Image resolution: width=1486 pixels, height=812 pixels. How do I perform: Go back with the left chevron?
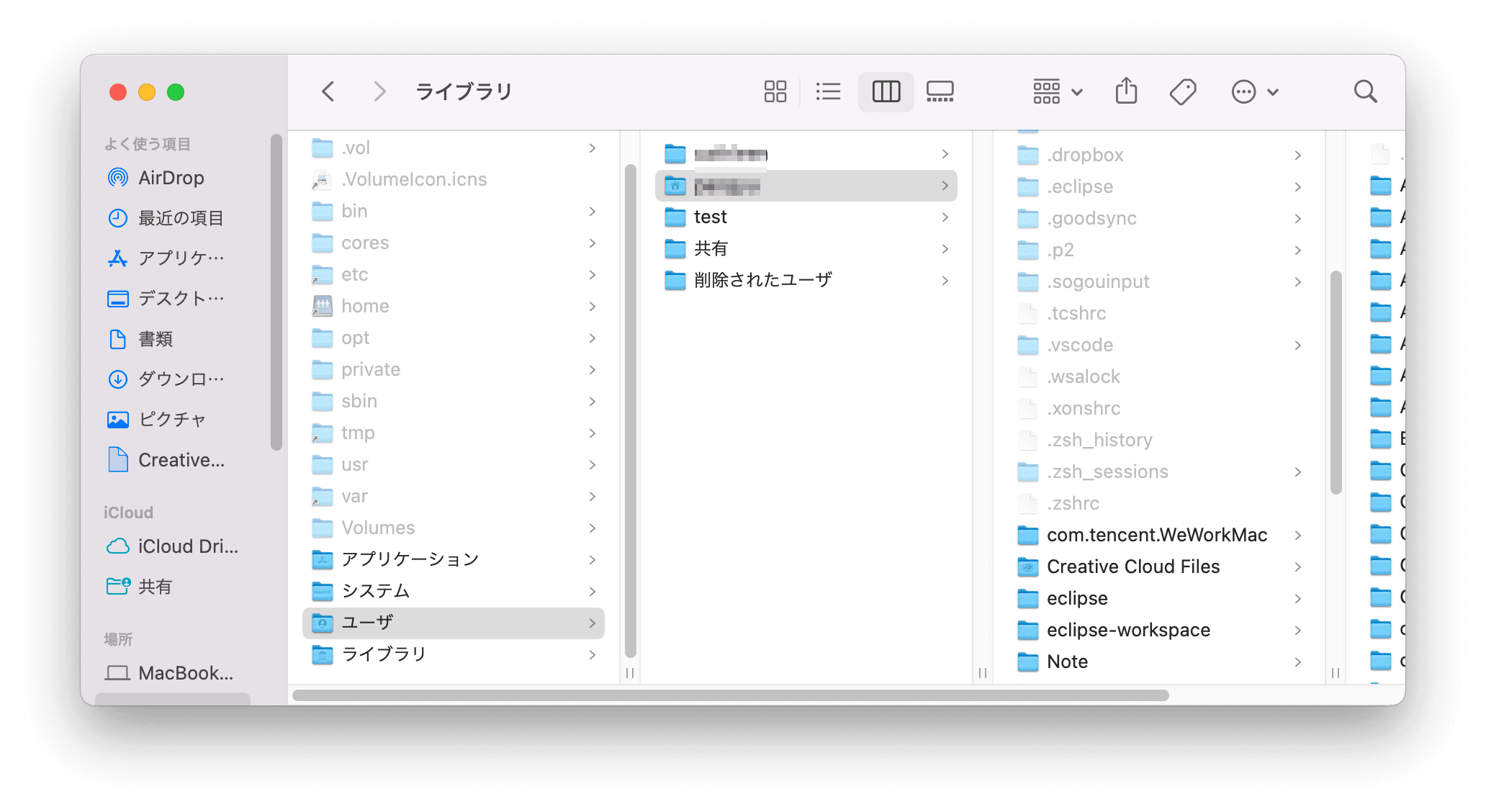click(328, 91)
